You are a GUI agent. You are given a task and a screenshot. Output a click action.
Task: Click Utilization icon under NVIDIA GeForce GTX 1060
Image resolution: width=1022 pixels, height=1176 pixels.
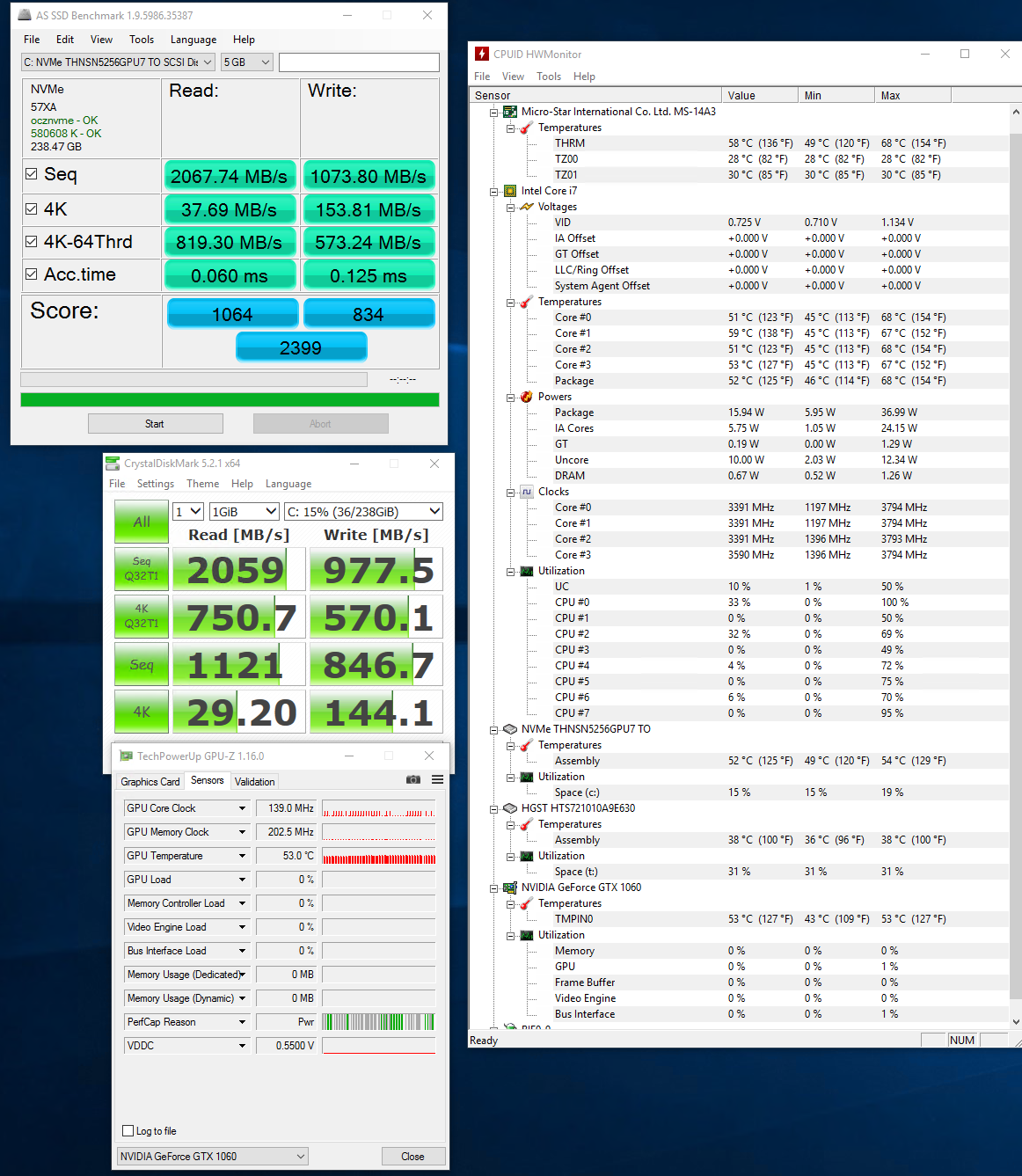point(526,935)
